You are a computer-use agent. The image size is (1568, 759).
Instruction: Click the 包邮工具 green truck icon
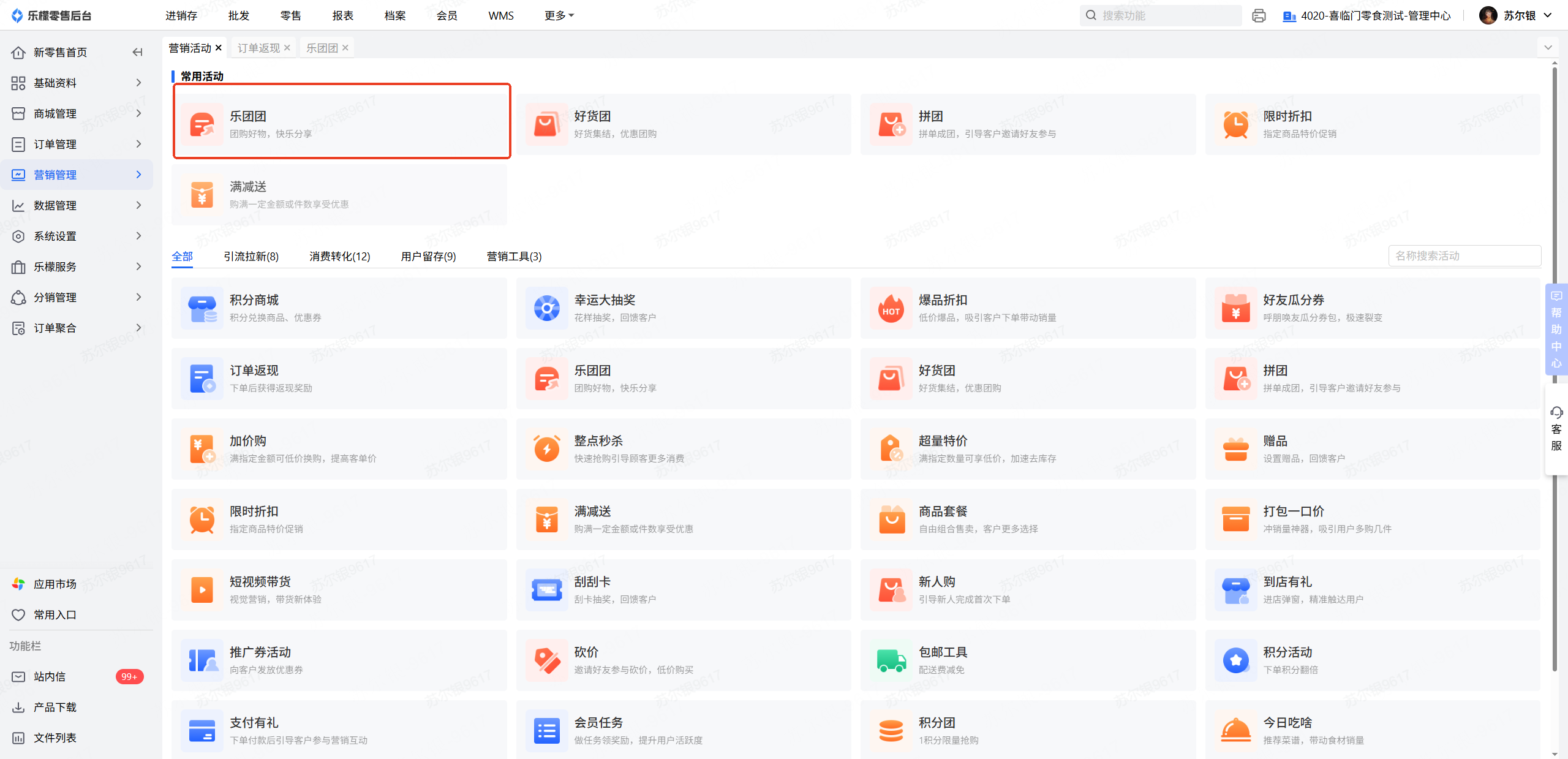click(891, 660)
